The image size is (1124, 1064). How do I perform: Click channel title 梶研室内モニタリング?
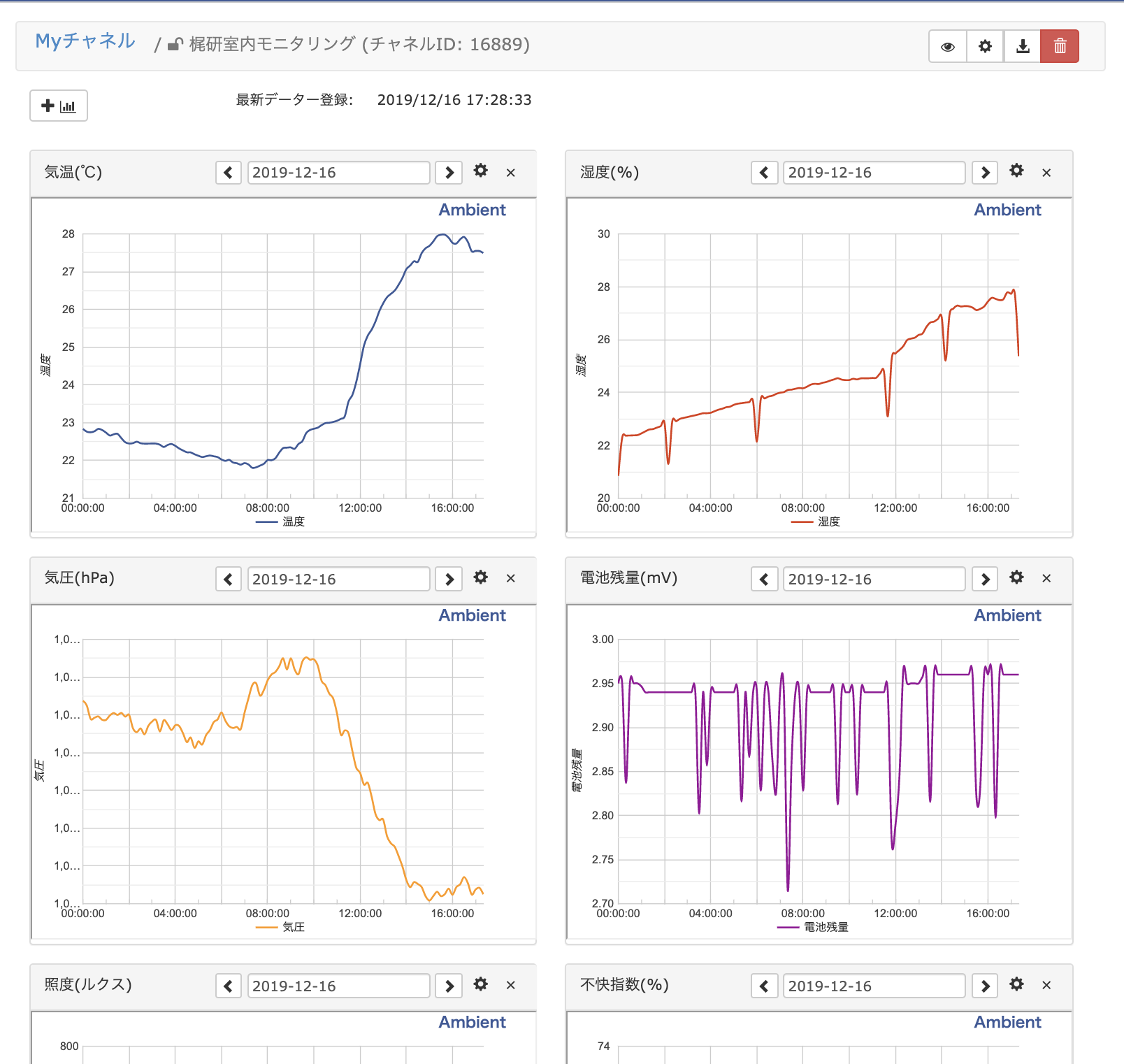[x=273, y=44]
